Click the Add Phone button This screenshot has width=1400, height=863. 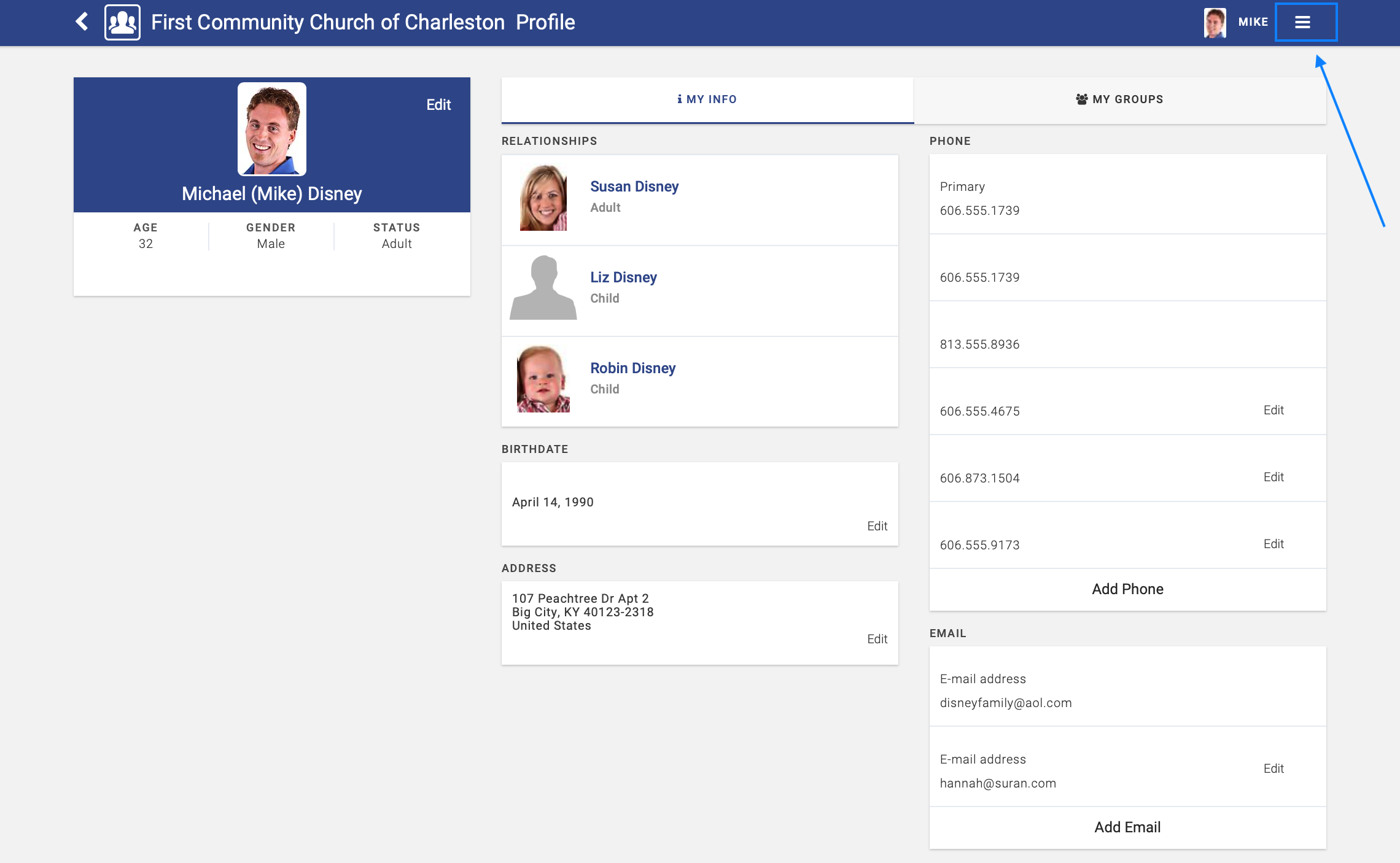pos(1127,589)
